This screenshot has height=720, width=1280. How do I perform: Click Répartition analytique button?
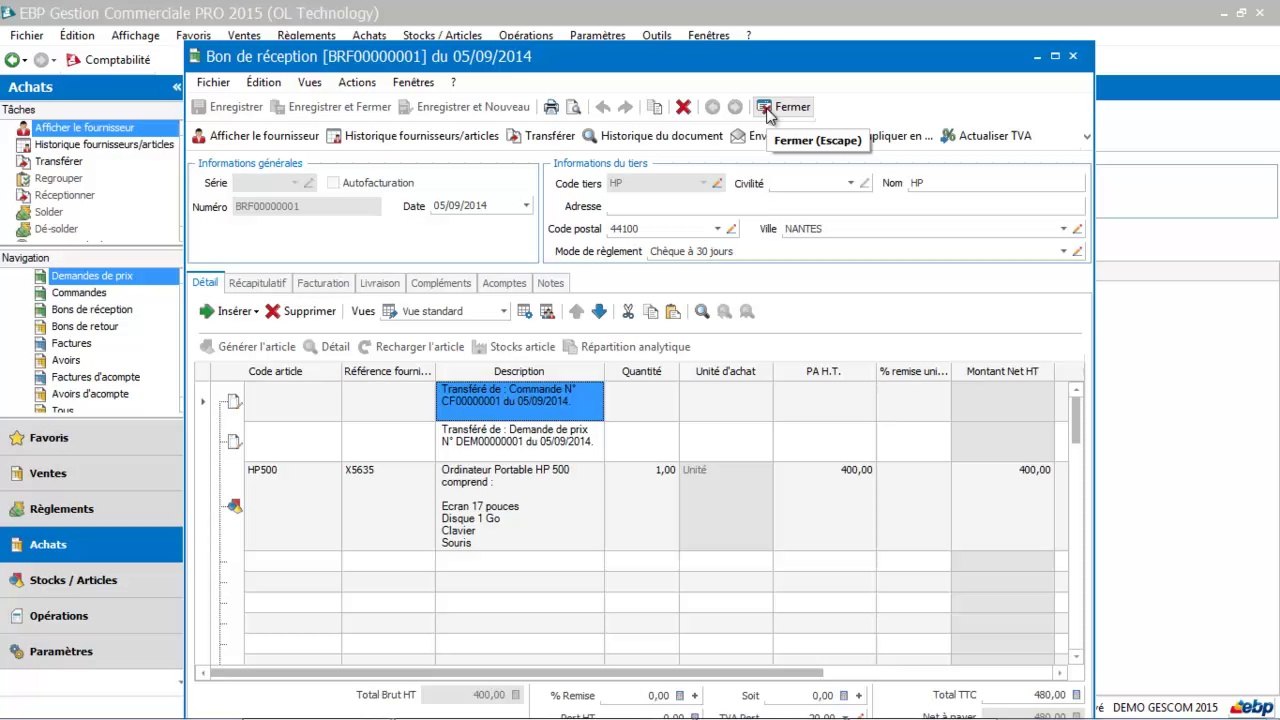coord(627,347)
